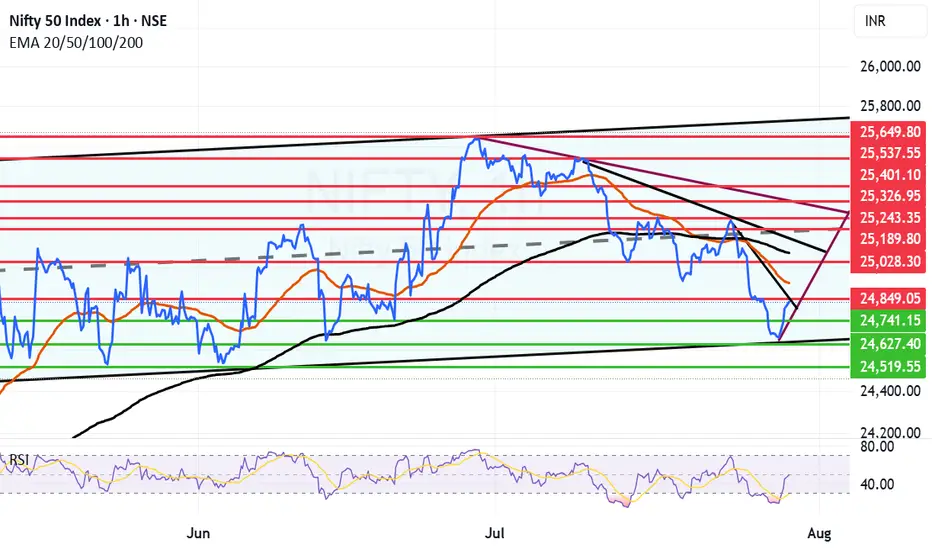Click the Nifty 50 Index chart title
Viewport: 932px width, 550px height.
pos(88,21)
